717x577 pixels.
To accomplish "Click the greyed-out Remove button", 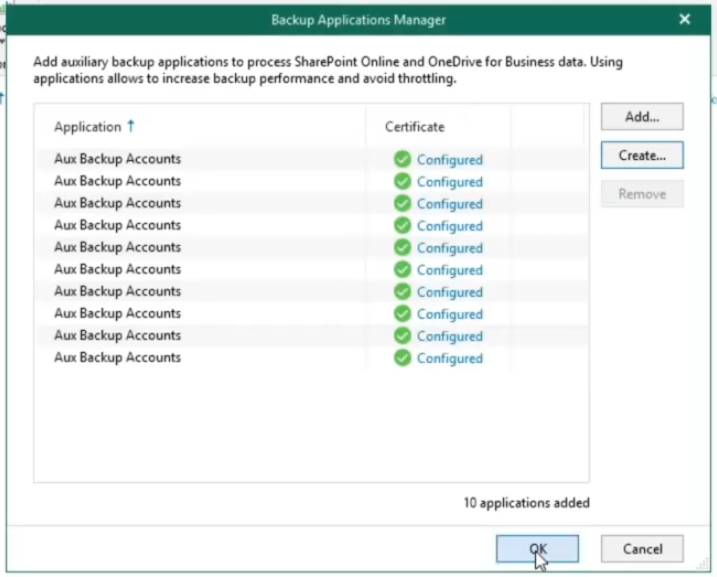I will [x=642, y=194].
